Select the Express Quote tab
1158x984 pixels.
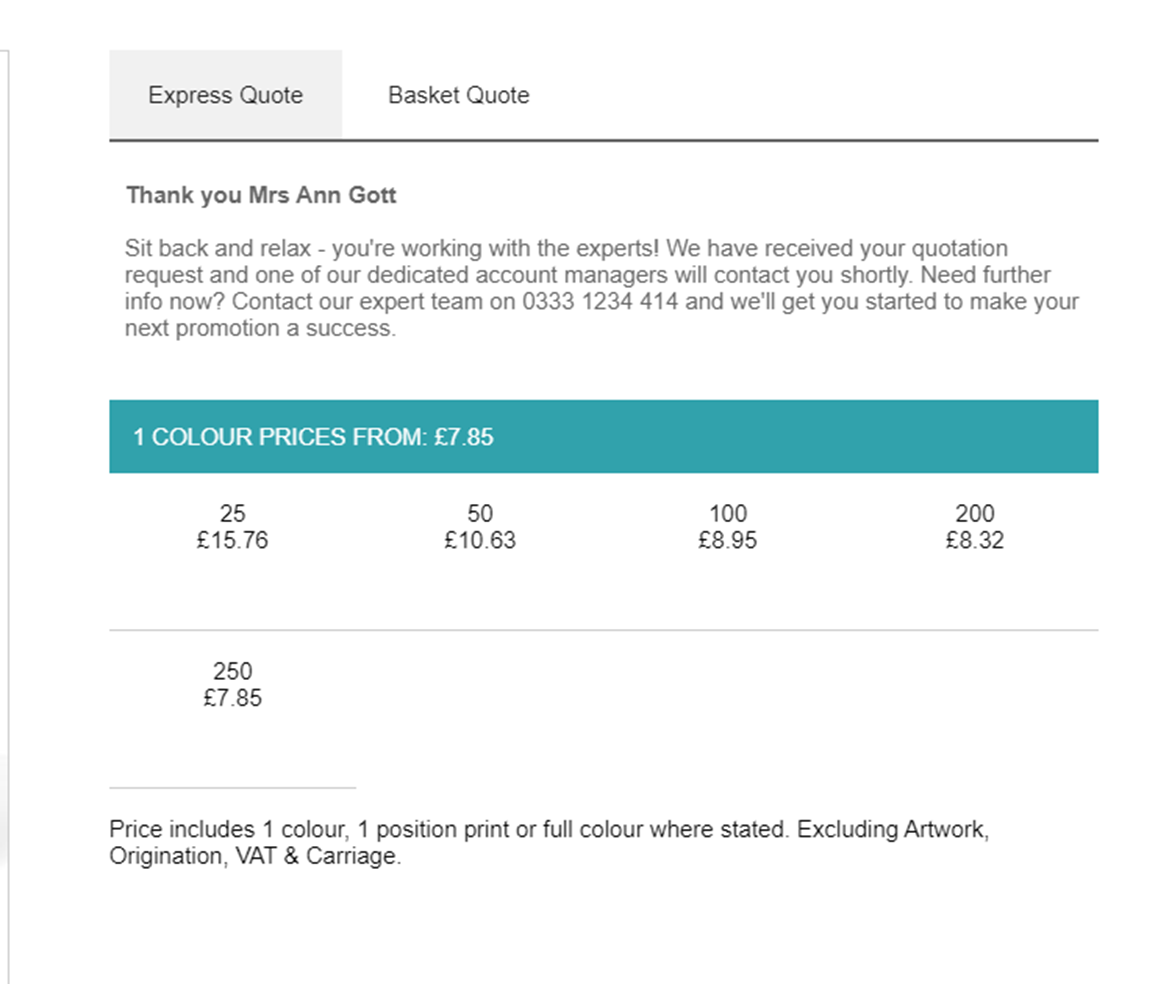pos(225,95)
